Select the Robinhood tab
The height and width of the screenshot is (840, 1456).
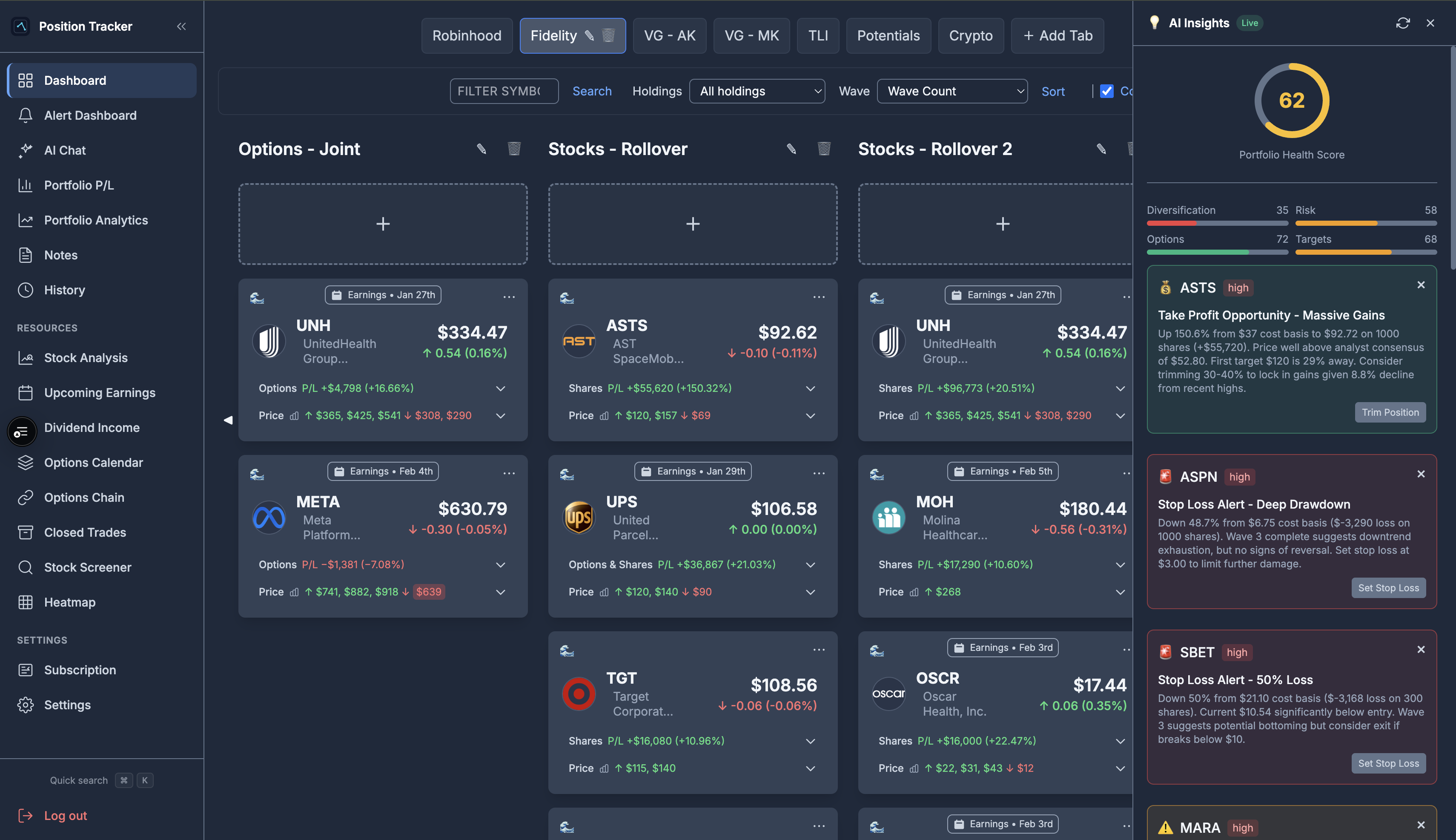click(x=467, y=35)
